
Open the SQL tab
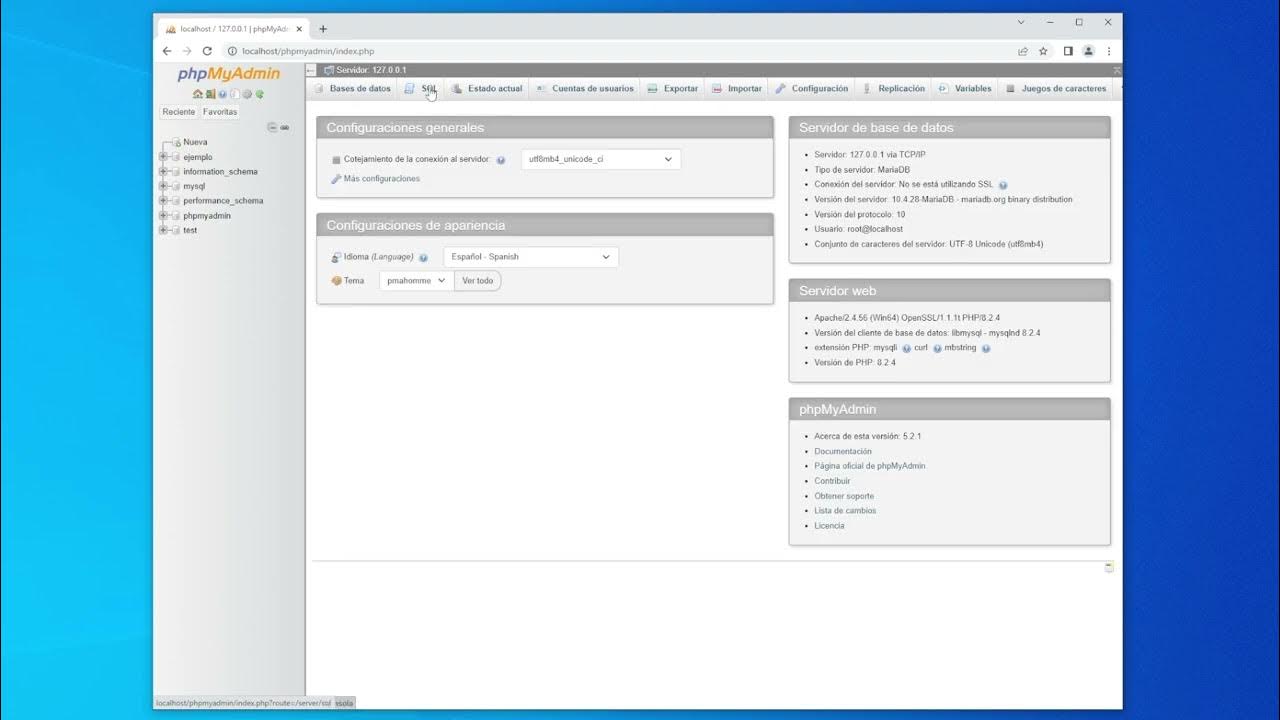tap(421, 89)
